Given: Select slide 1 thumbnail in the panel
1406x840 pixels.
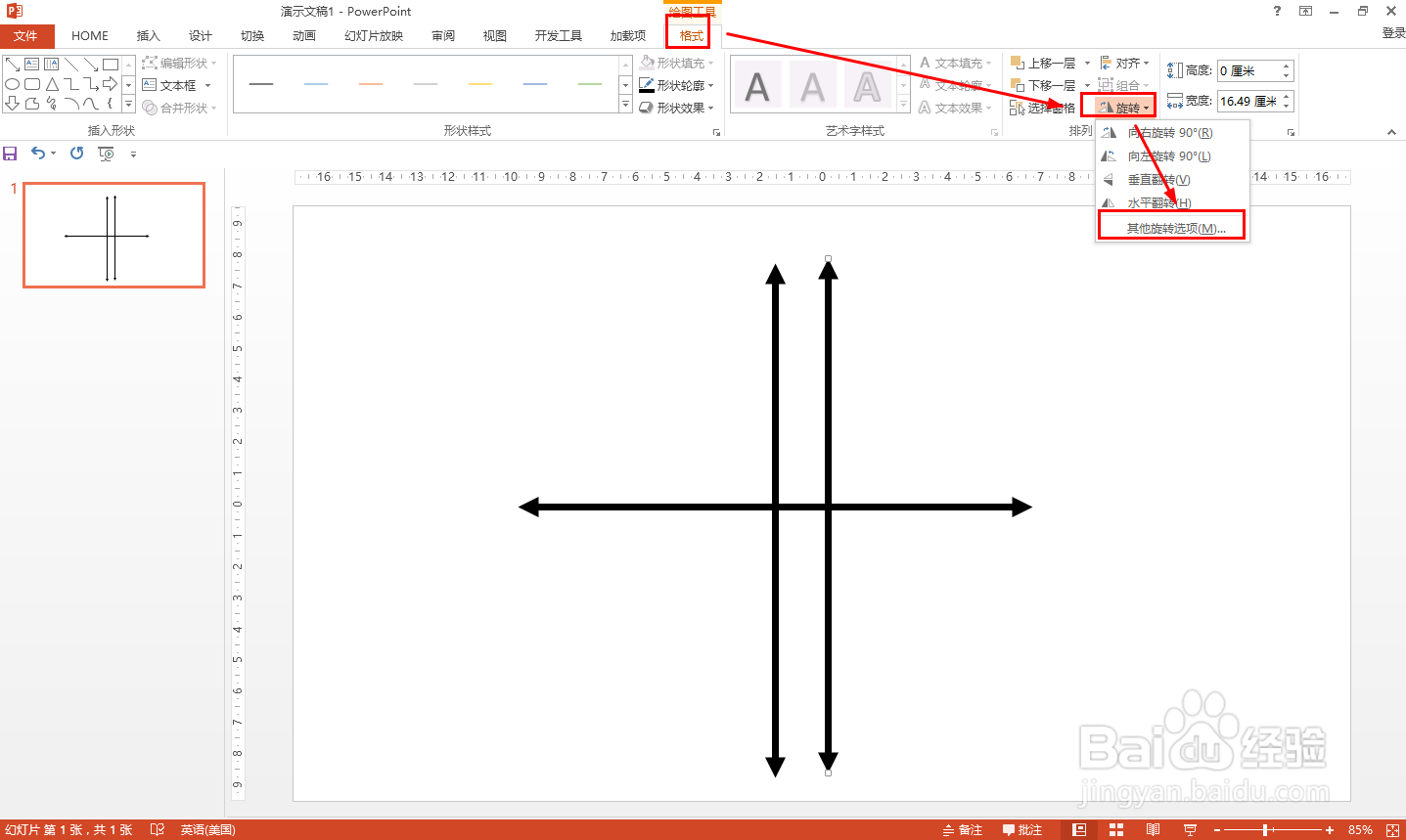Looking at the screenshot, I should [114, 236].
